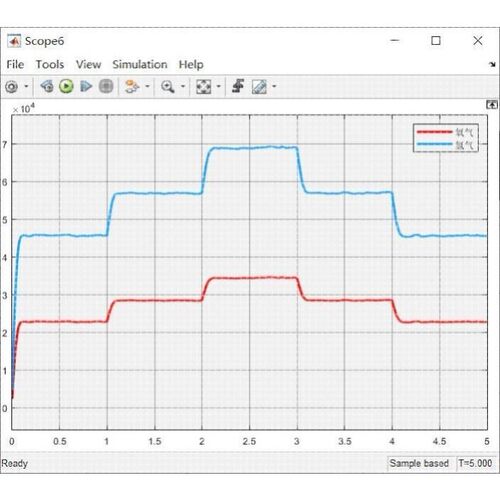Open the View menu
Viewport: 500px width, 500px height.
coord(88,64)
